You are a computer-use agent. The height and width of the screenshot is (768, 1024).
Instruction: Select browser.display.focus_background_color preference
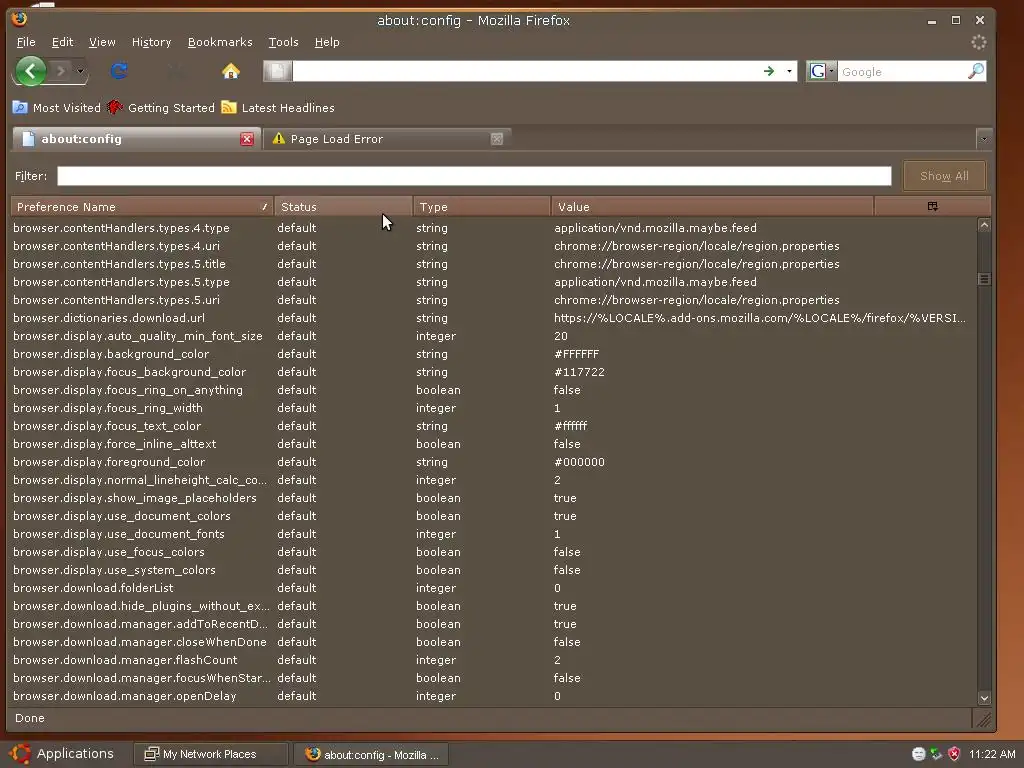493,372
